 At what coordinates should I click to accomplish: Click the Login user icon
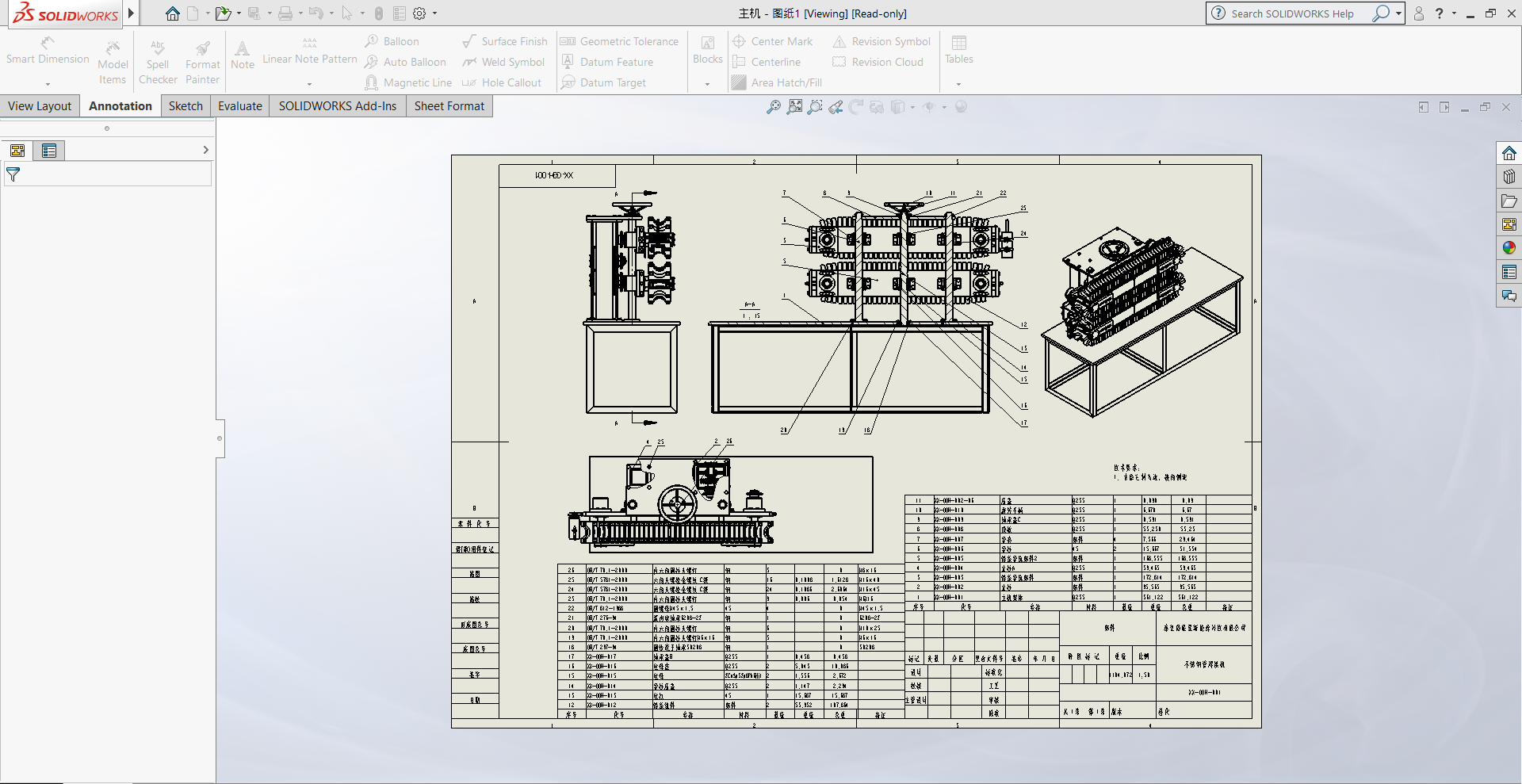pos(1419,13)
